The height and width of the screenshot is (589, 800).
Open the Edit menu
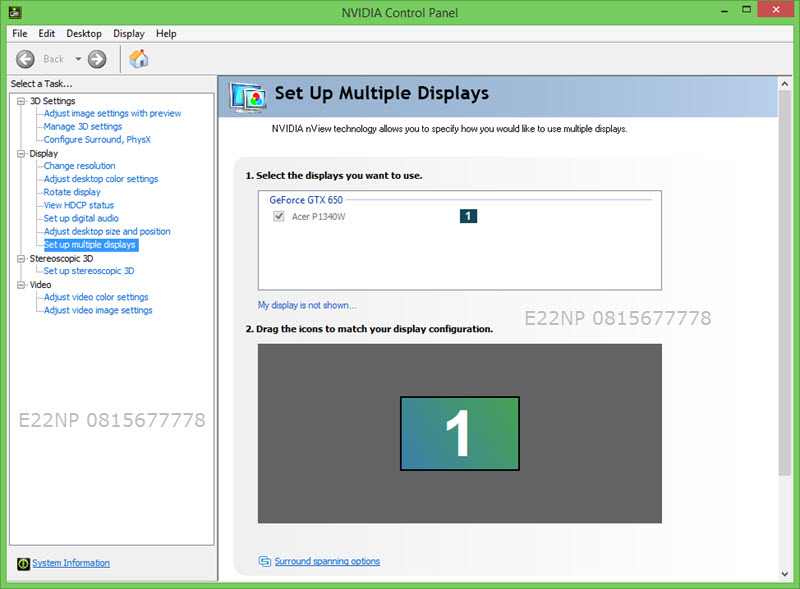pyautogui.click(x=46, y=33)
